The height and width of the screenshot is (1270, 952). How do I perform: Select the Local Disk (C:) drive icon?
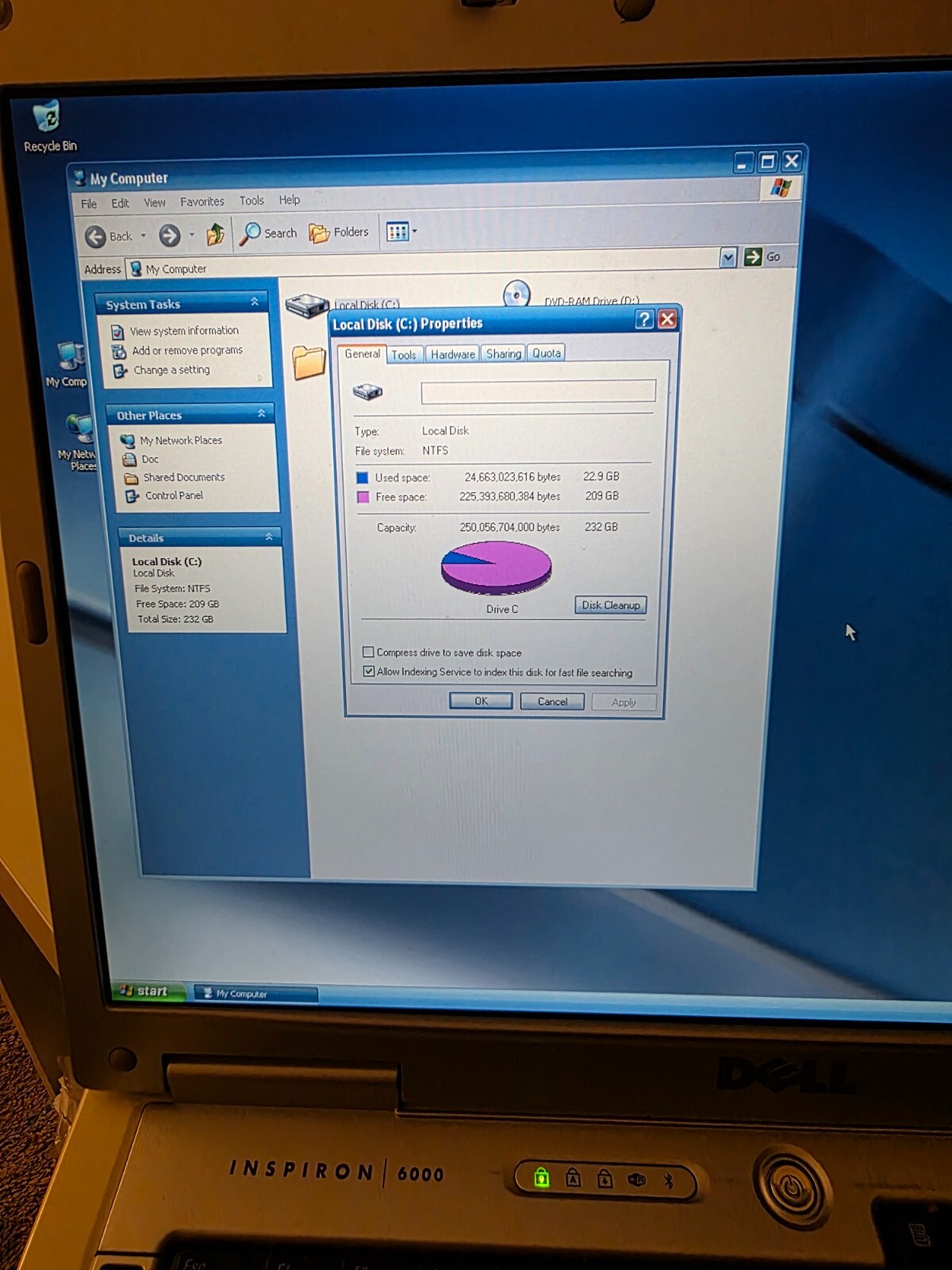[x=307, y=305]
